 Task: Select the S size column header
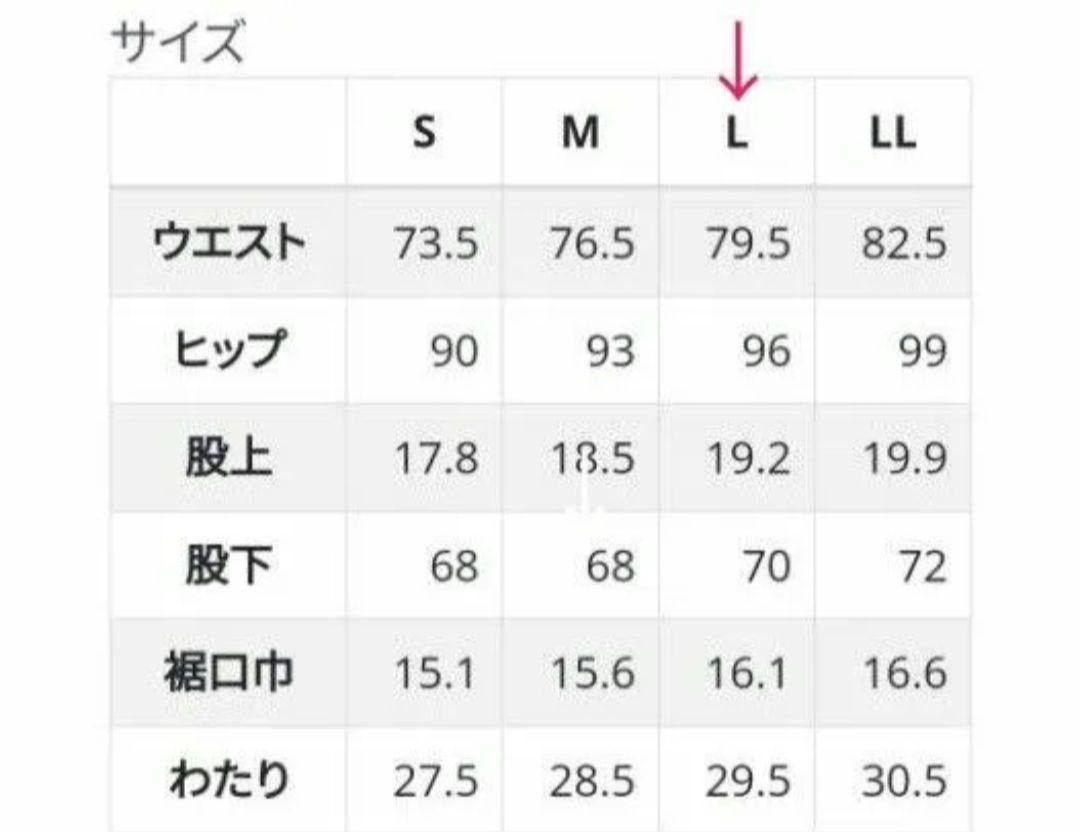coord(424,132)
